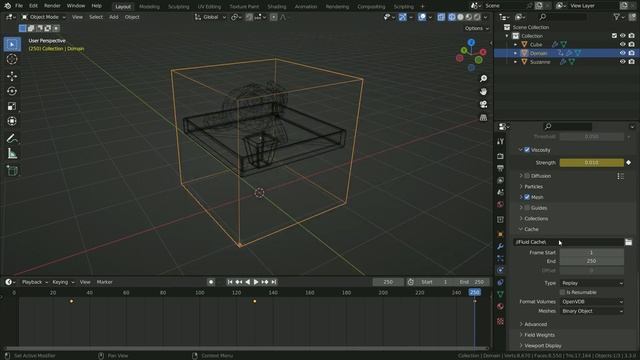Jump to the timeline end frame
640x360 pixels.
pos(274,282)
